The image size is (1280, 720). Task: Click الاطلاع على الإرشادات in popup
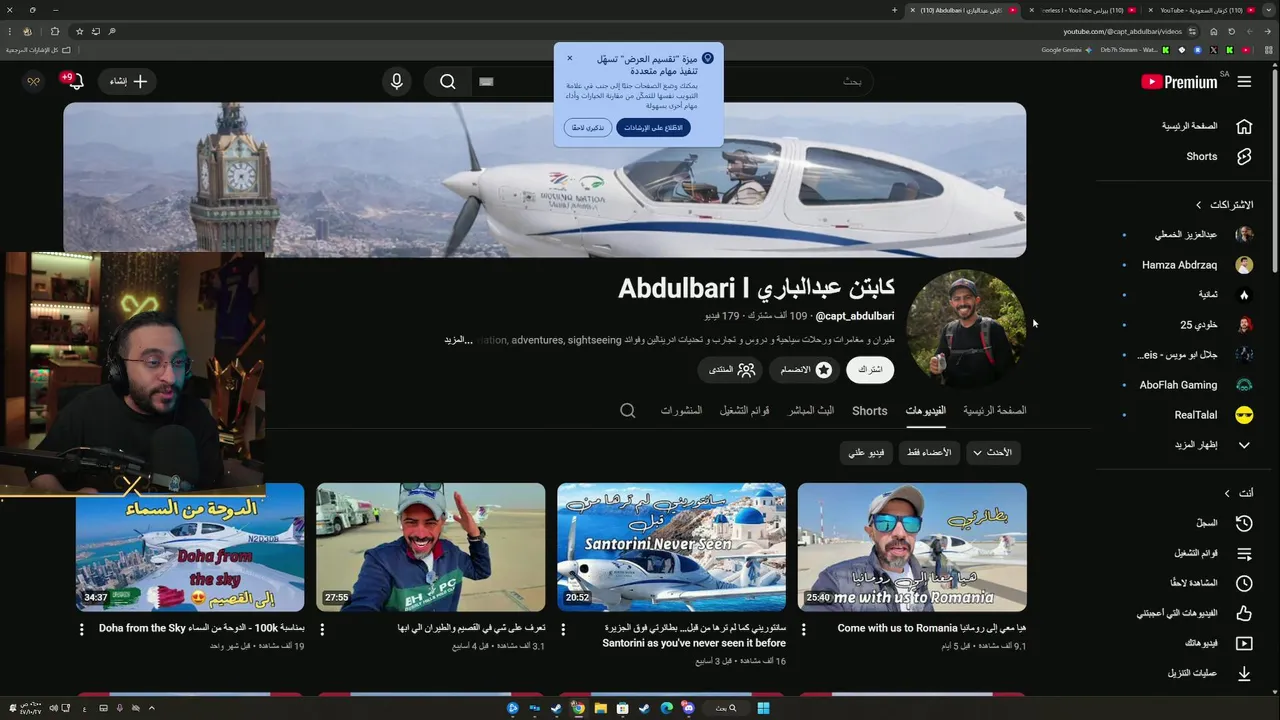tap(654, 128)
